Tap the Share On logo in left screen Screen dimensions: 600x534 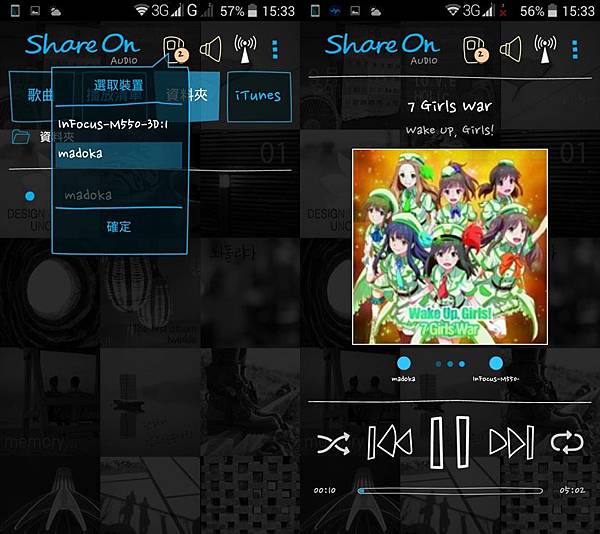click(x=83, y=47)
